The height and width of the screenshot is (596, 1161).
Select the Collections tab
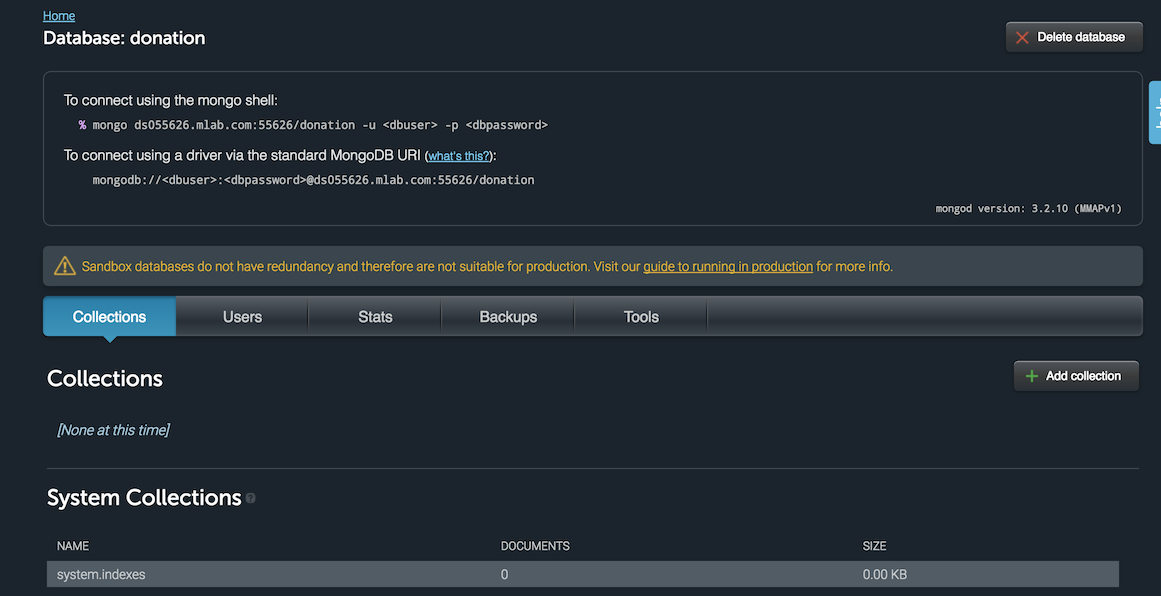point(109,317)
